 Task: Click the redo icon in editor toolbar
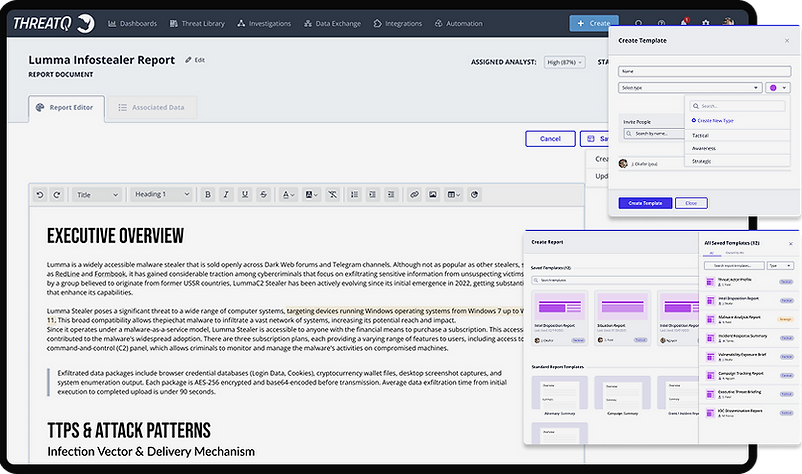[x=57, y=195]
